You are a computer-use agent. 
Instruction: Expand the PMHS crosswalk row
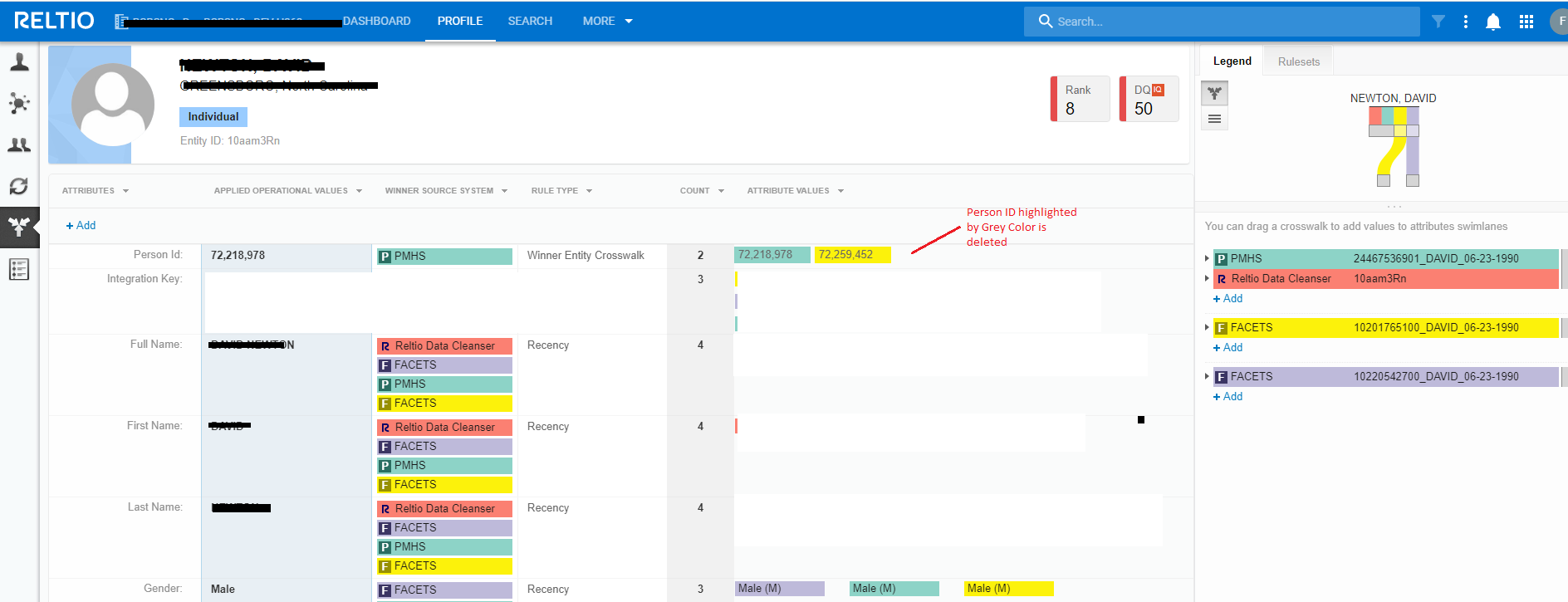tap(1207, 258)
